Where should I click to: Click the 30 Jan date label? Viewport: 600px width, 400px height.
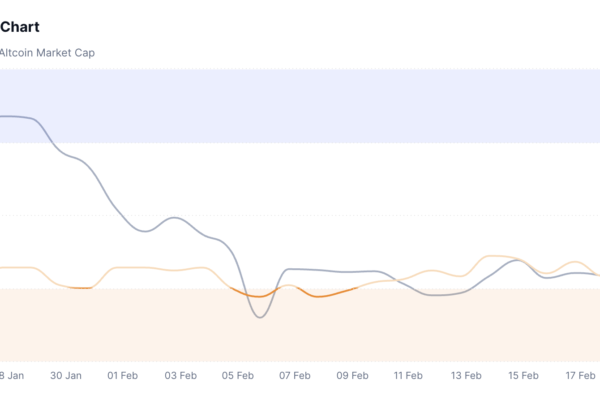point(65,376)
